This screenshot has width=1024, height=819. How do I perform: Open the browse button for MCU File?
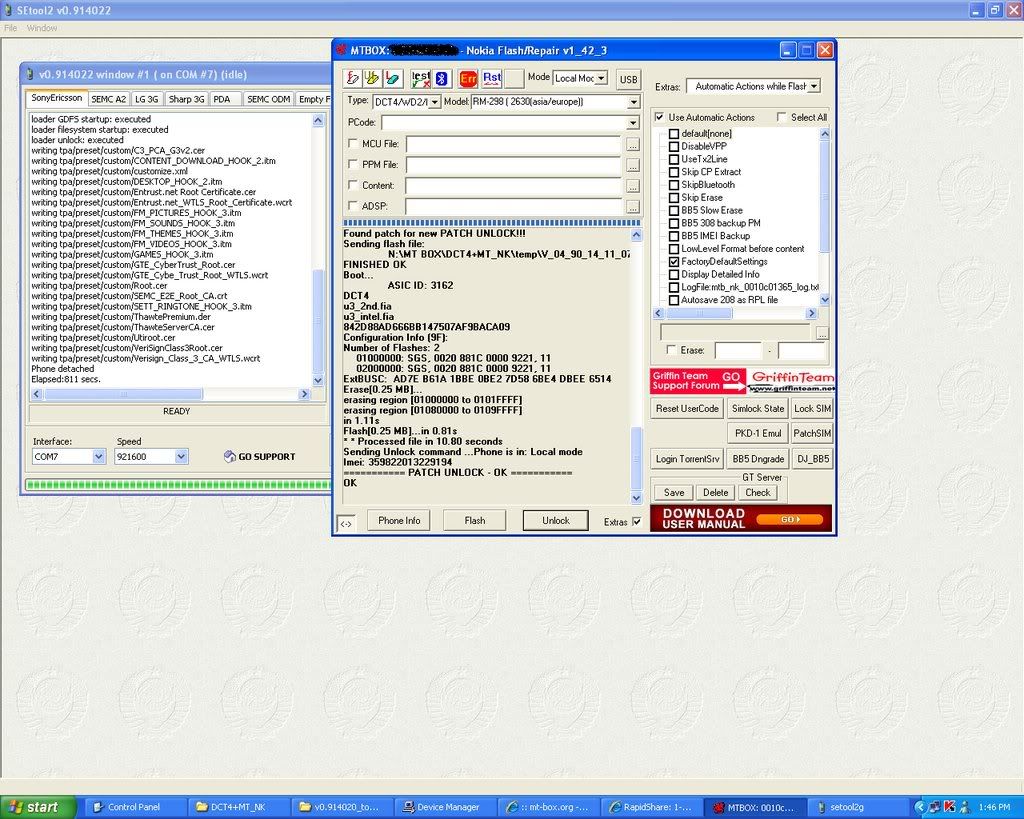[632, 144]
